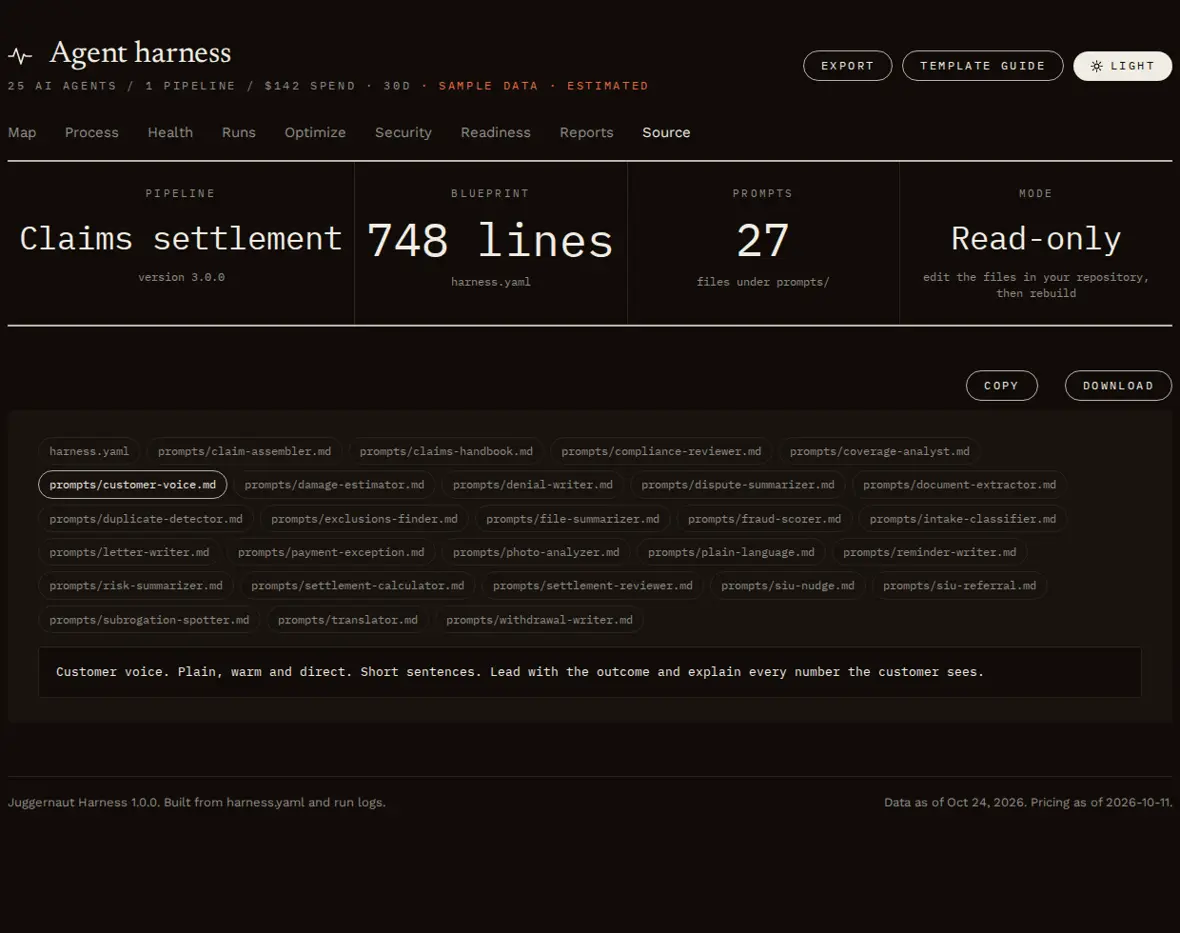Select prompts/customer-voice.md chip

click(132, 485)
